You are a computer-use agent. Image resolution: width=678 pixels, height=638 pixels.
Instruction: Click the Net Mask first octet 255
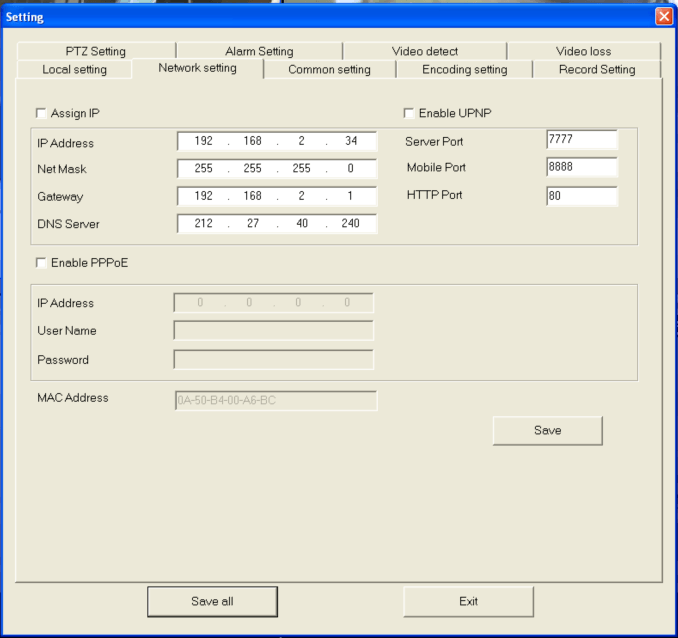pyautogui.click(x=203, y=168)
